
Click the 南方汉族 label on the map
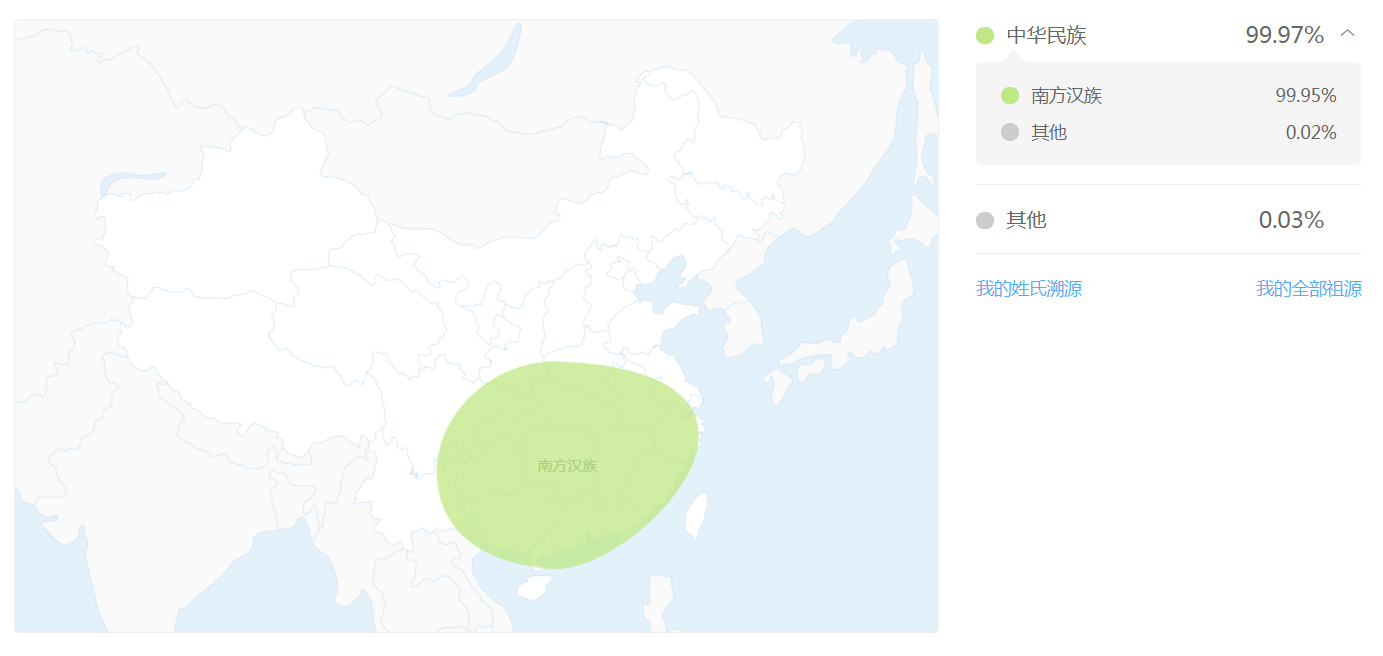coord(567,465)
